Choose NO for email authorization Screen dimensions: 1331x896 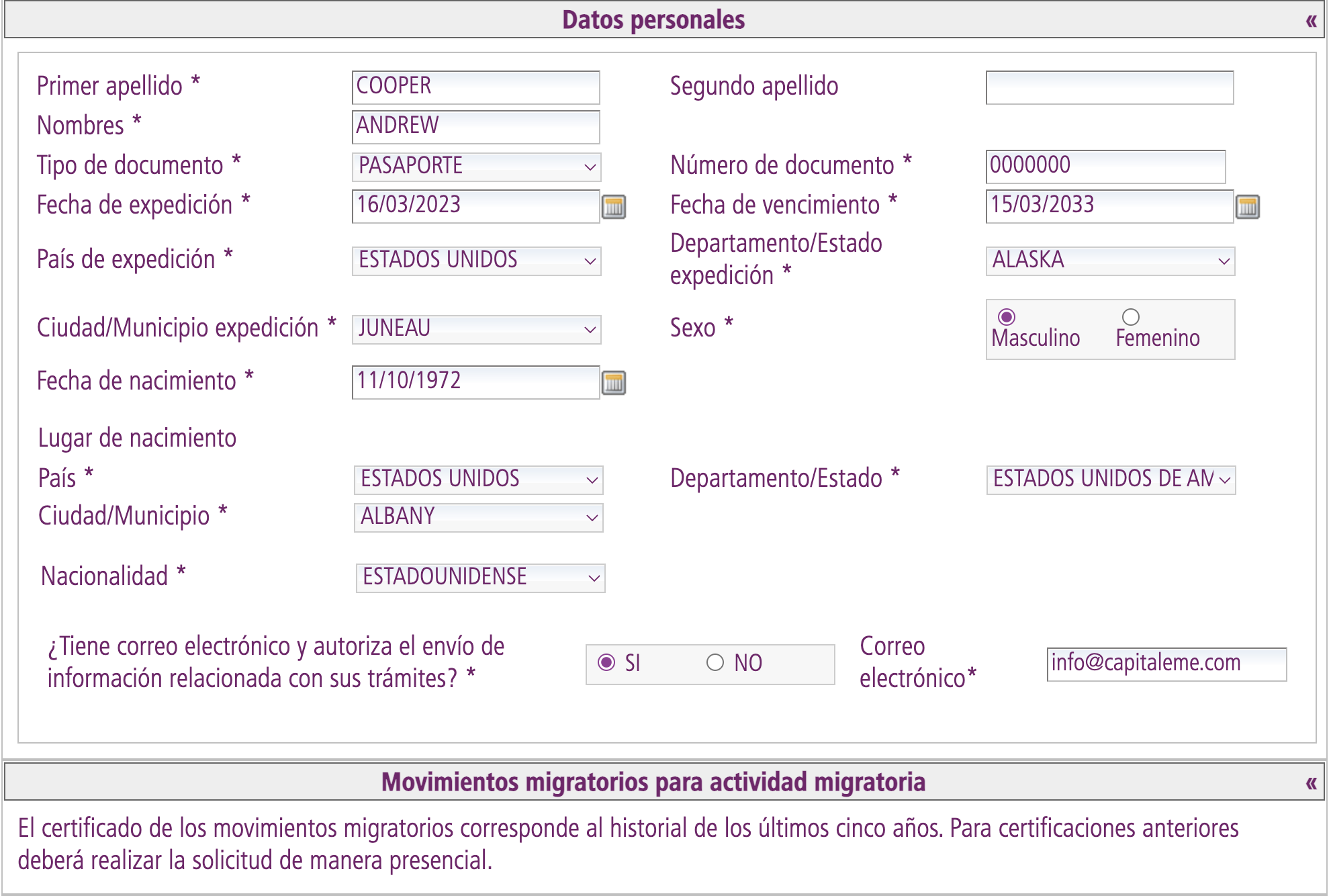click(x=715, y=663)
